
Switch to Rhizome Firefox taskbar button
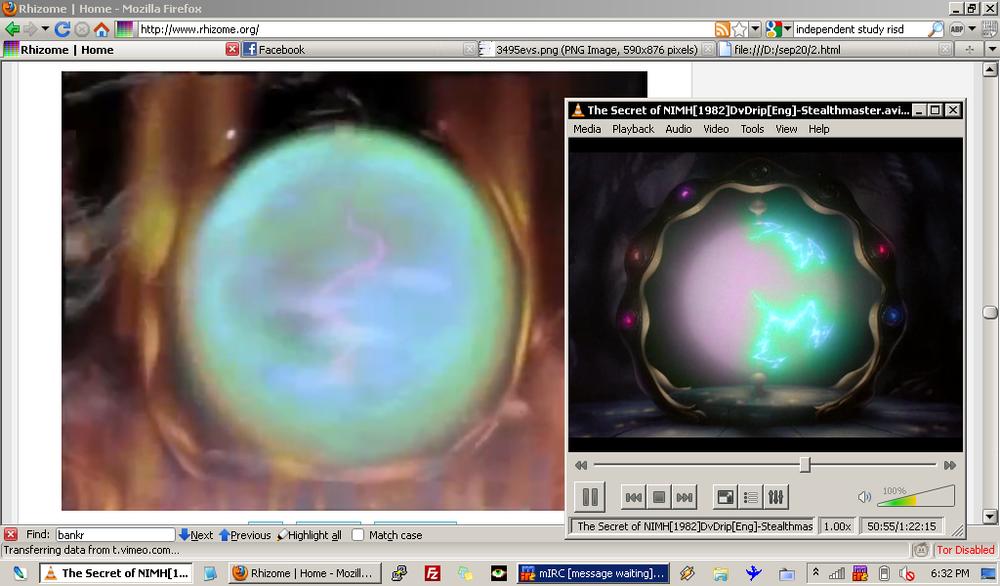[x=304, y=573]
